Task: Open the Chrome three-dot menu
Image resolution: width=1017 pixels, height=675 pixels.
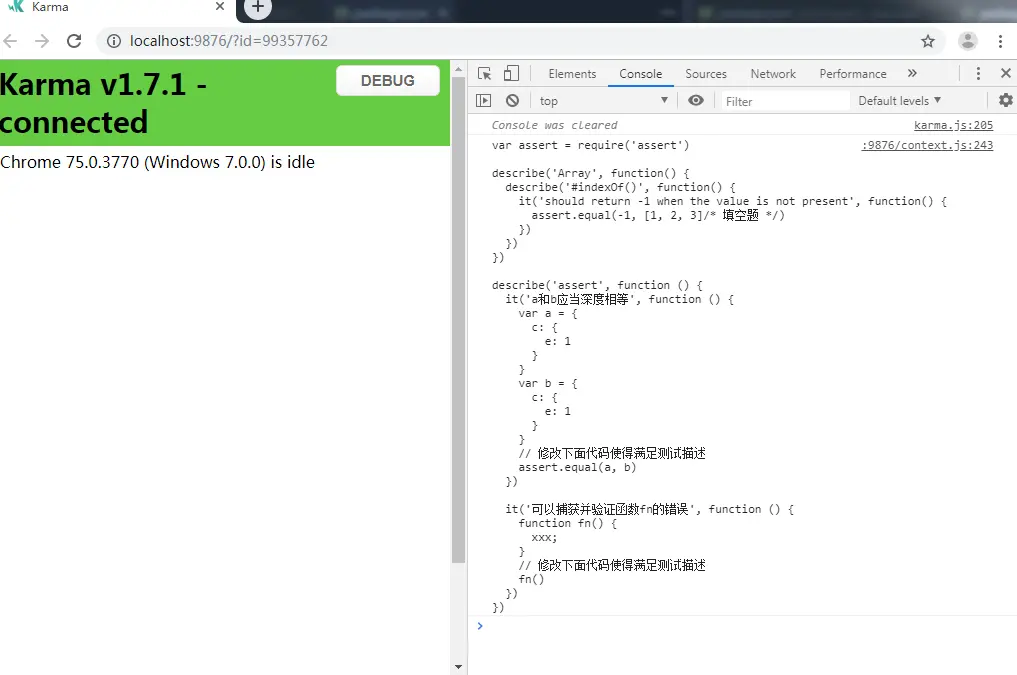Action: [x=1000, y=41]
